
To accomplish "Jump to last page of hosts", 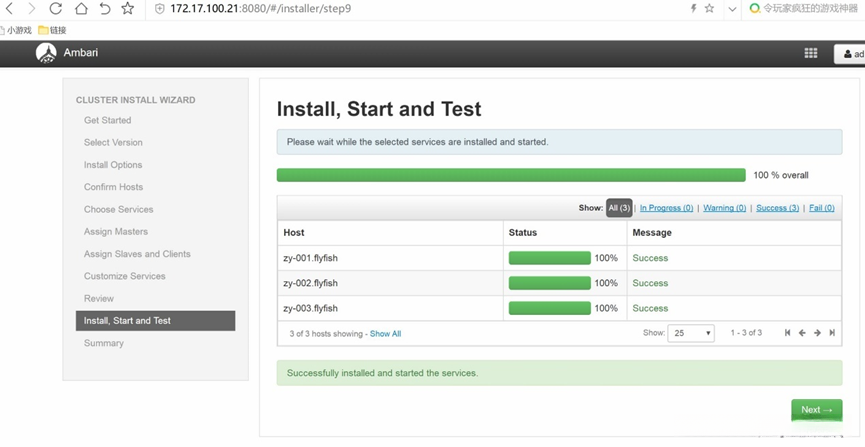I will coord(832,333).
